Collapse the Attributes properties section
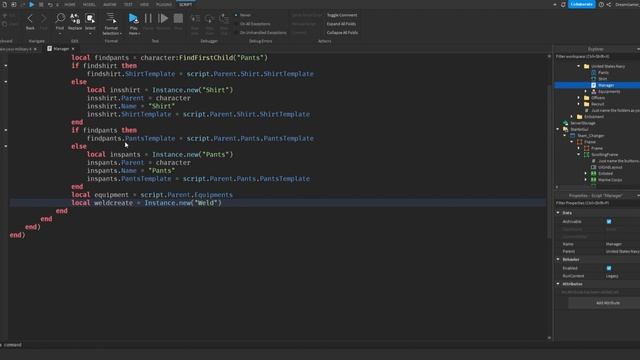640x360 pixels. [558, 284]
